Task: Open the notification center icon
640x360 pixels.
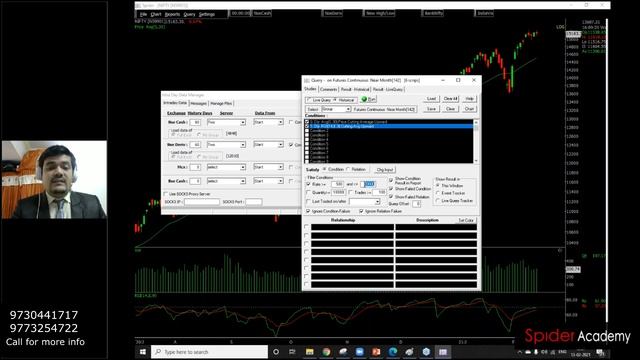Action: tap(600, 352)
